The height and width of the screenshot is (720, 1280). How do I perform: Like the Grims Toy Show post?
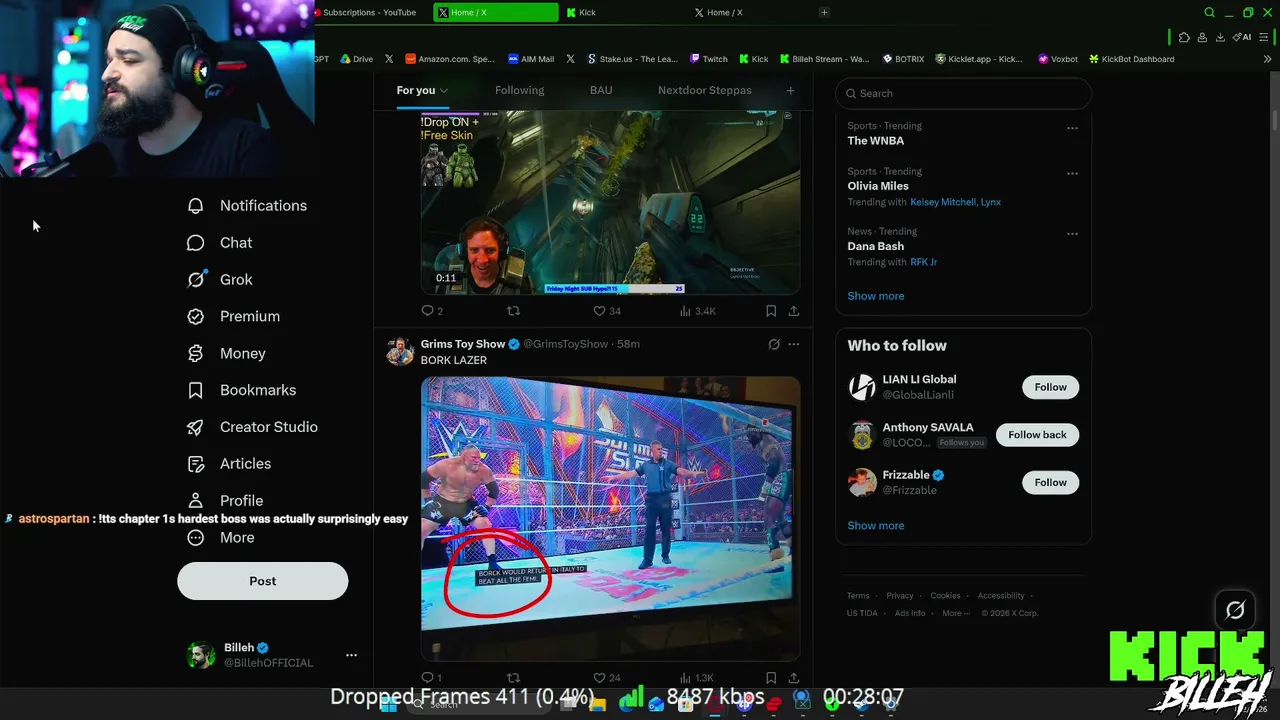607,678
